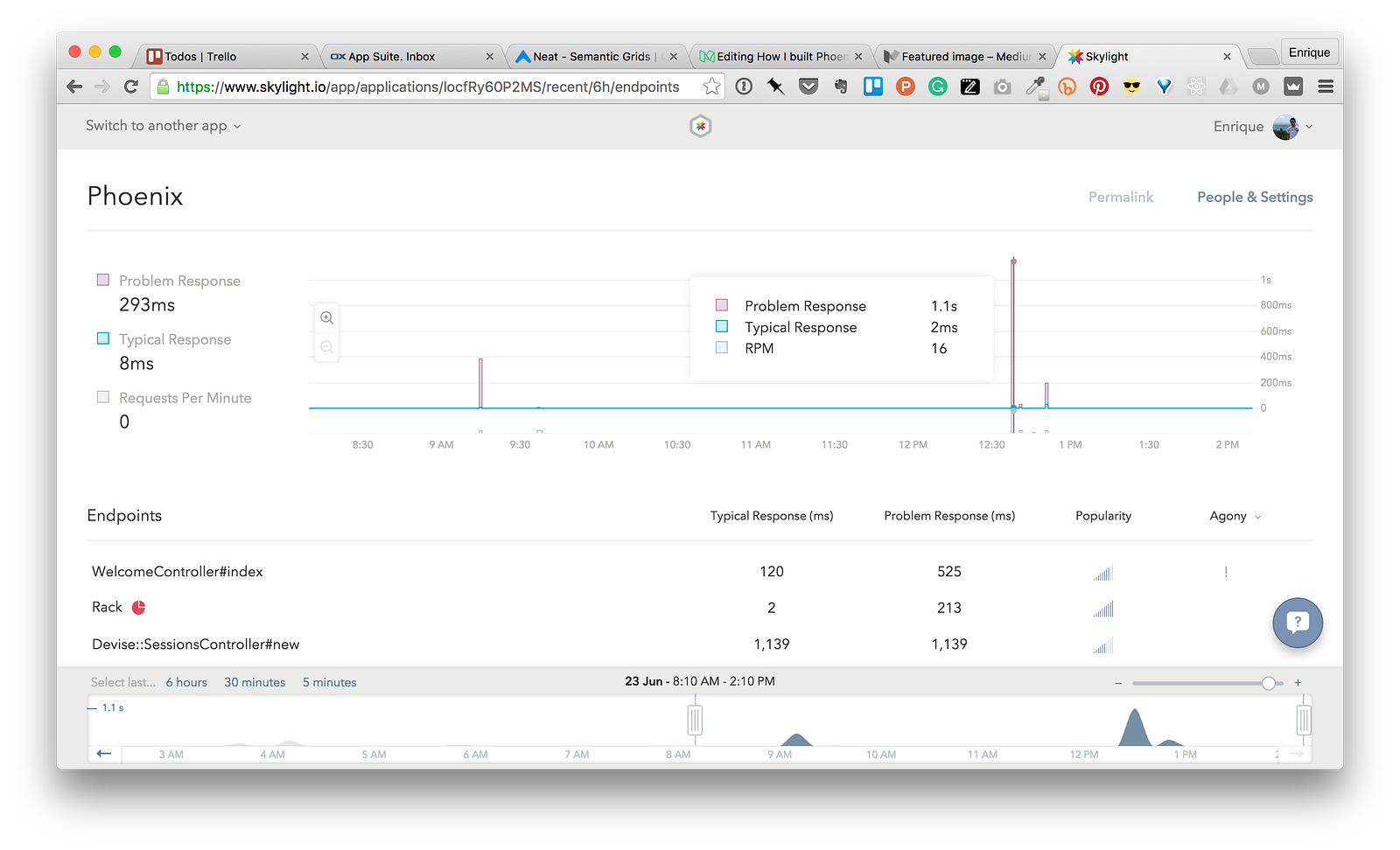Expand the Enrique account dropdown arrow

(1309, 127)
